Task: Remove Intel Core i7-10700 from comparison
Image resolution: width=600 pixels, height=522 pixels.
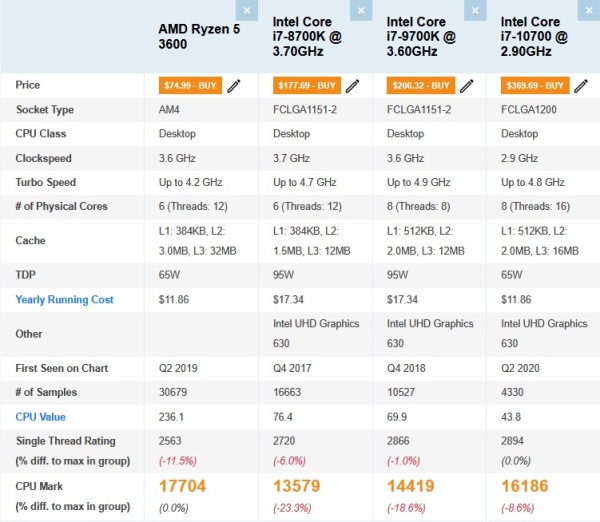Action: pos(589,10)
